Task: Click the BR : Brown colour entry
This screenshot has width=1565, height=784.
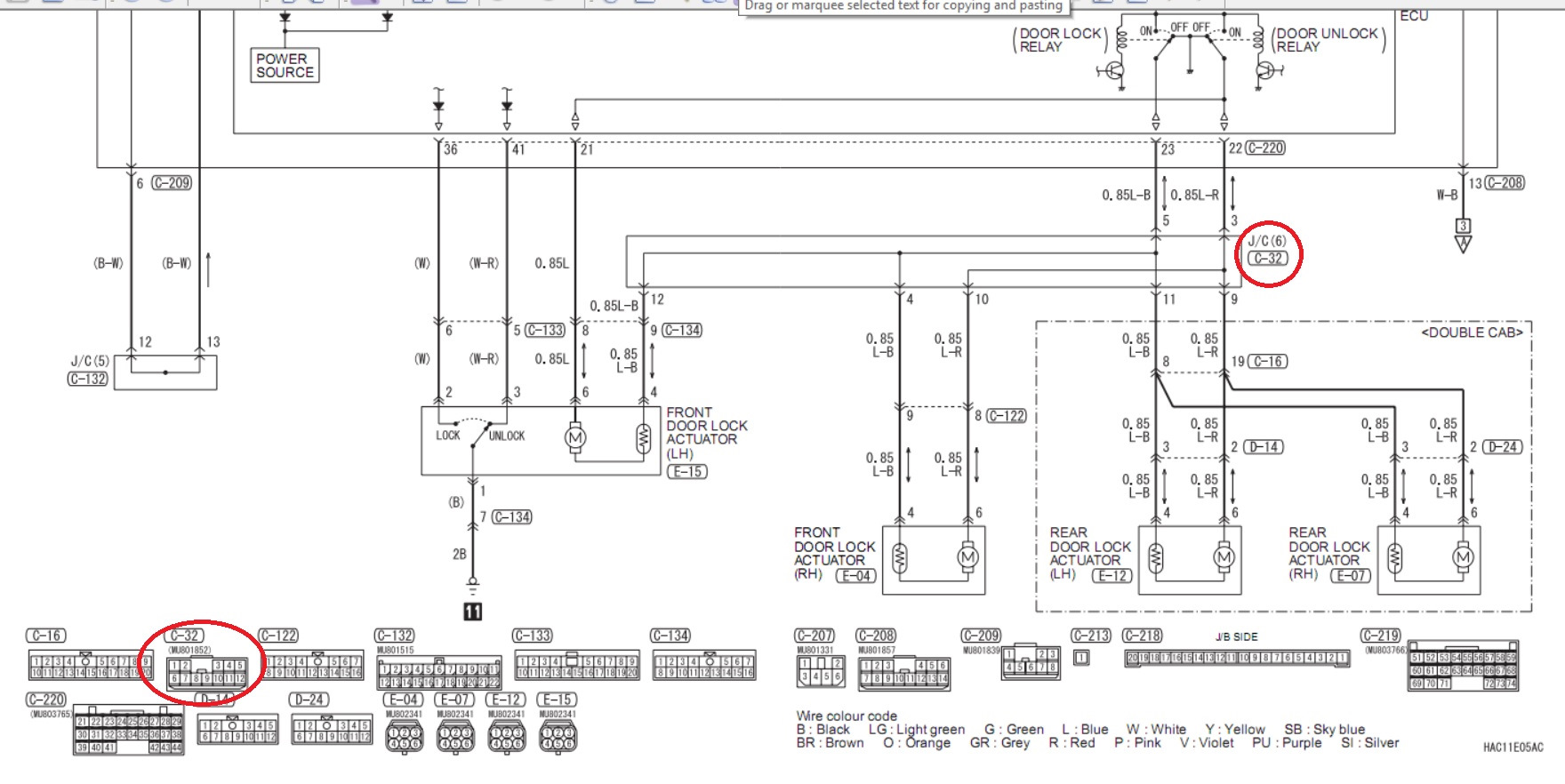Action: [831, 743]
